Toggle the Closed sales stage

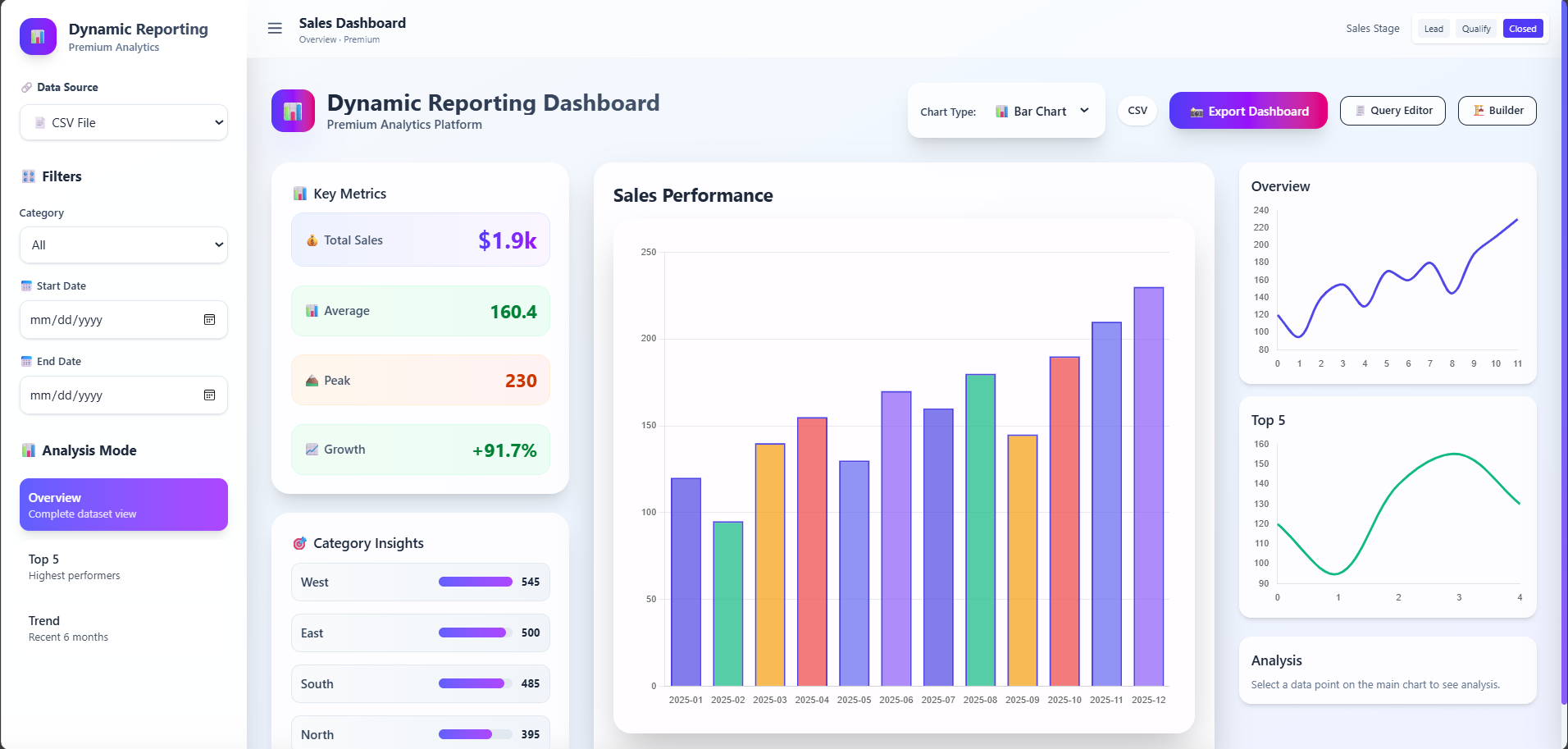(1522, 29)
